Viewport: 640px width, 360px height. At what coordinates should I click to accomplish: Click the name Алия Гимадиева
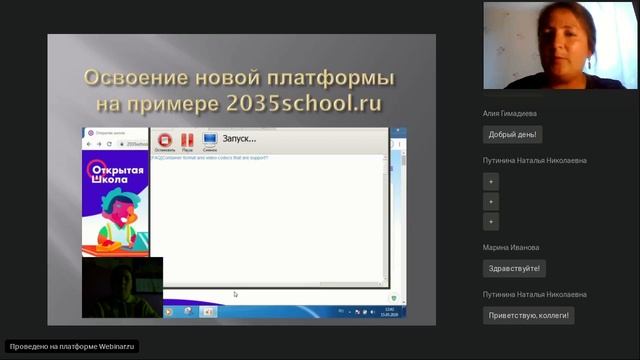[510, 113]
